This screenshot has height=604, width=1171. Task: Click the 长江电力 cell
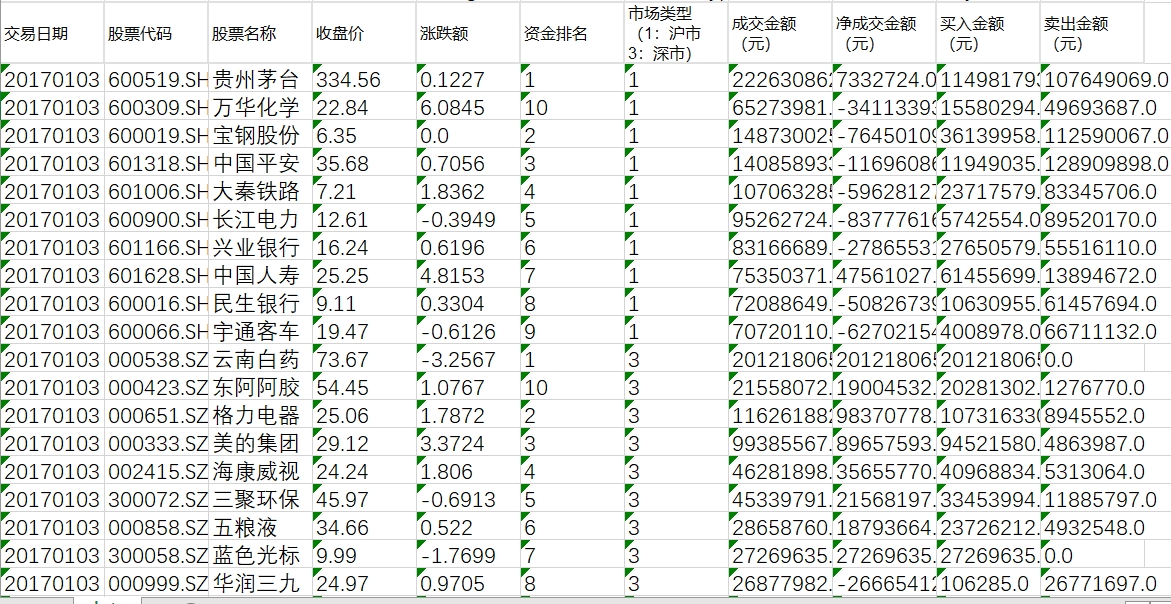(260, 219)
